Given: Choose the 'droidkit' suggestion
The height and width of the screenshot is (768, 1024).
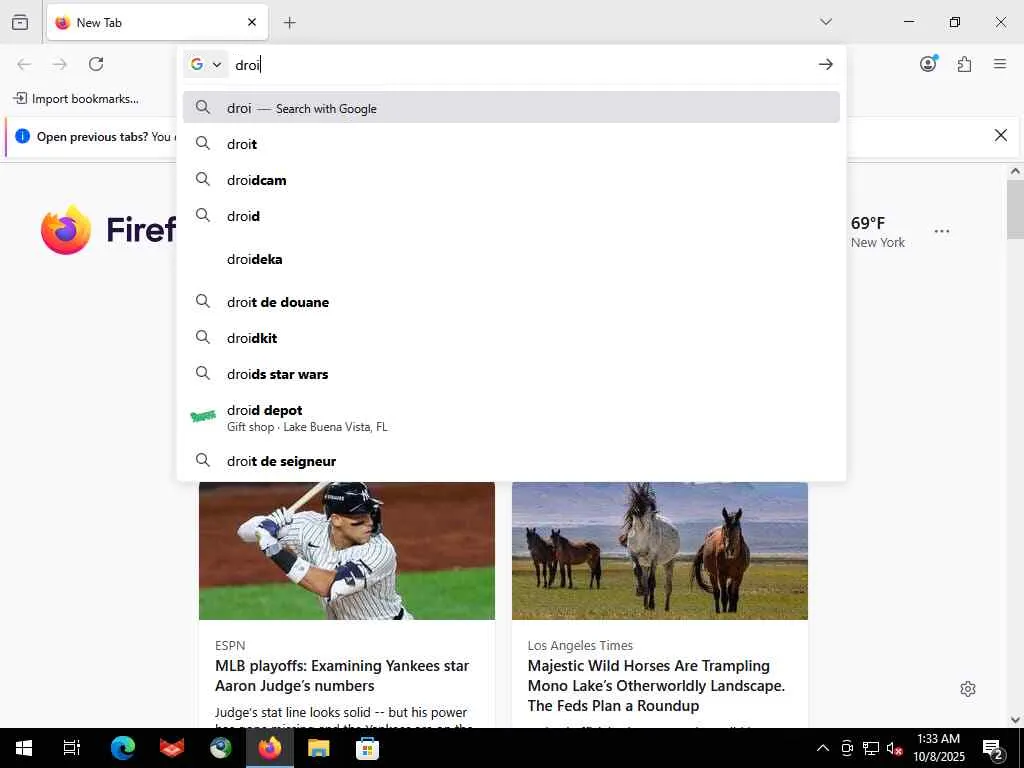Looking at the screenshot, I should pyautogui.click(x=511, y=338).
